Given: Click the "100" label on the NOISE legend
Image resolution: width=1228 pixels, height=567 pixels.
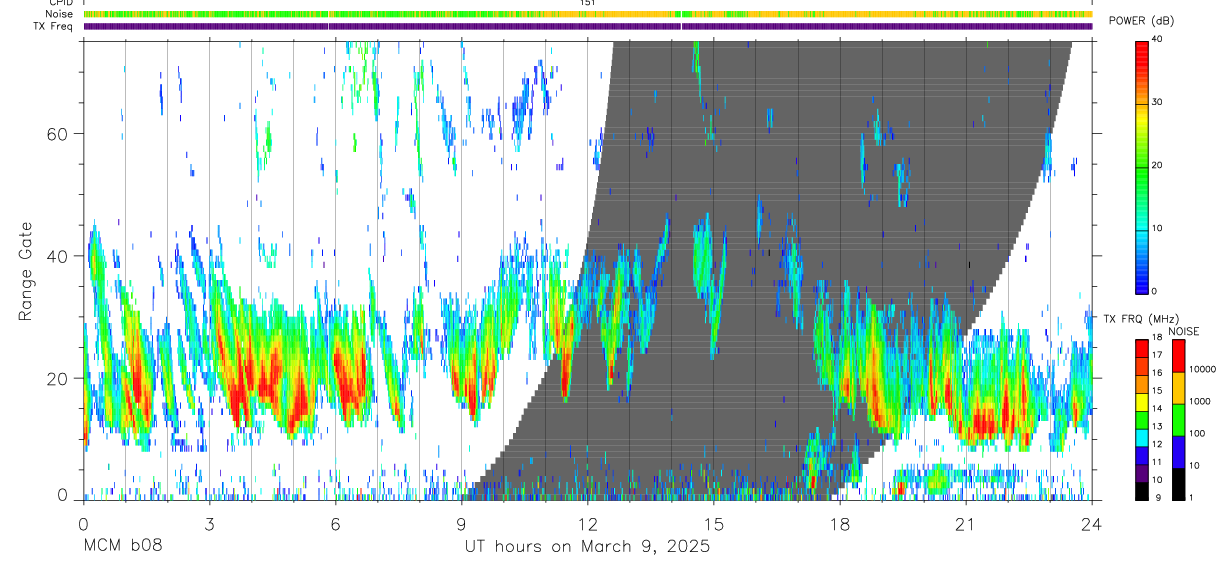Looking at the screenshot, I should click(1197, 433).
